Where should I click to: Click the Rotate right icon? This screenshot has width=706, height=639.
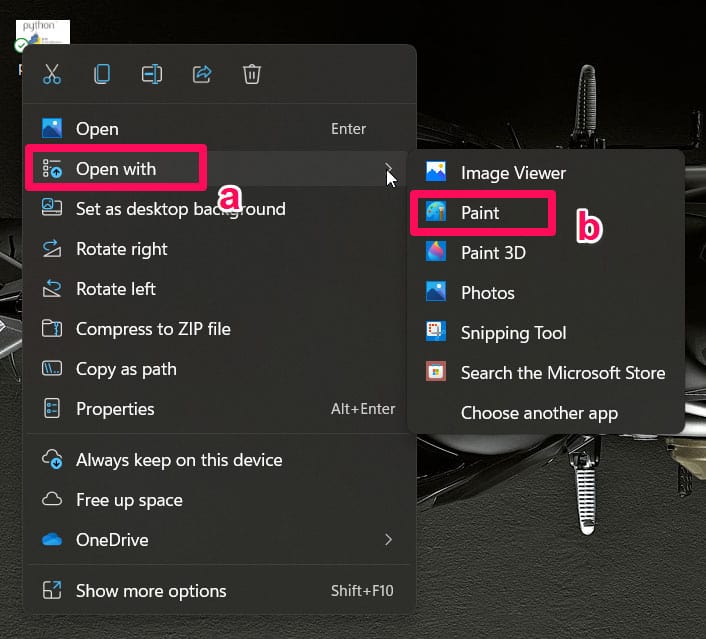[x=52, y=249]
